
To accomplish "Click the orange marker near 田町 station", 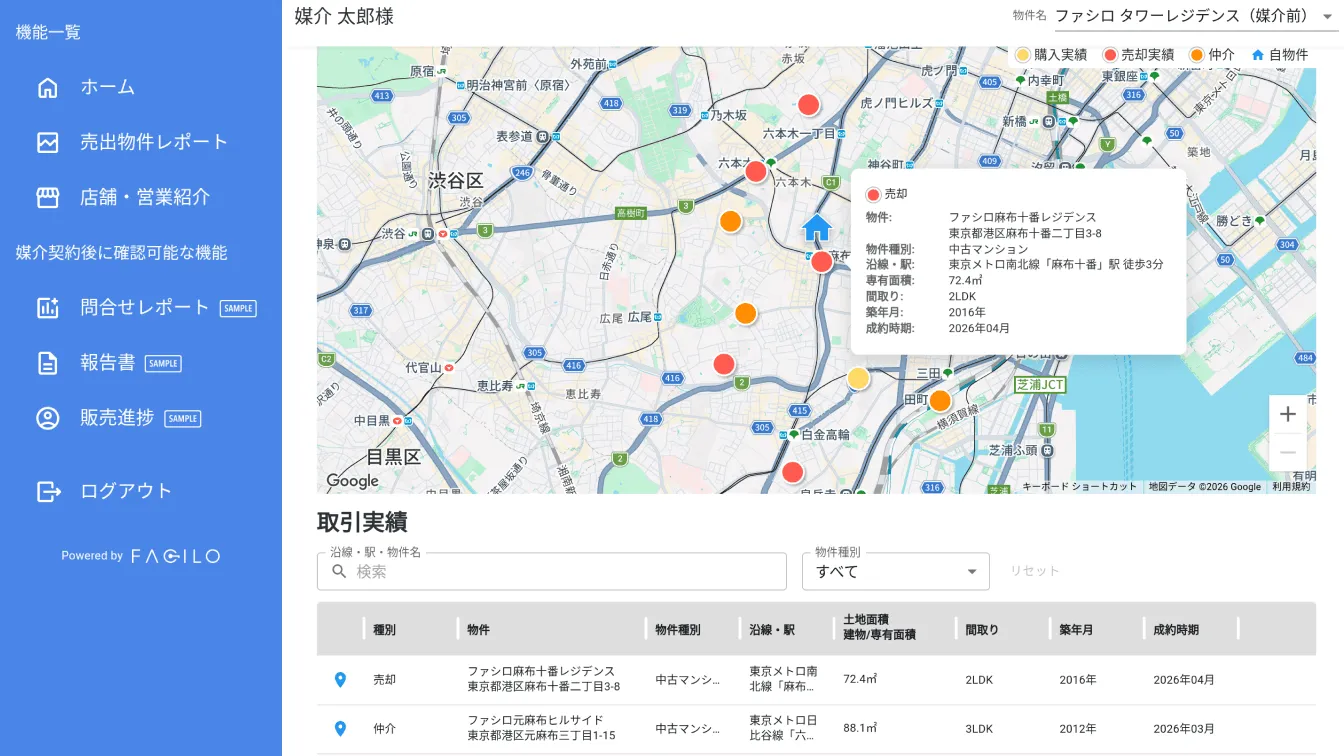I will pyautogui.click(x=939, y=401).
